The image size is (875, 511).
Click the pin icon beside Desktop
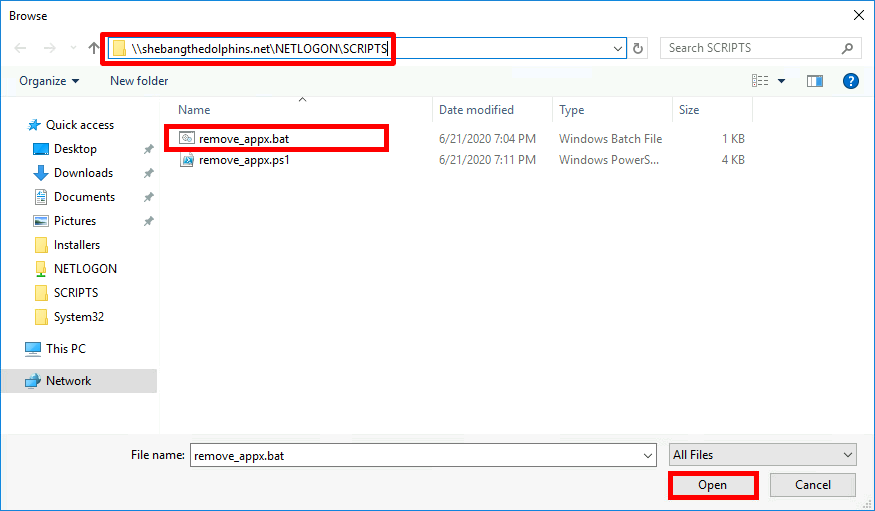point(148,149)
